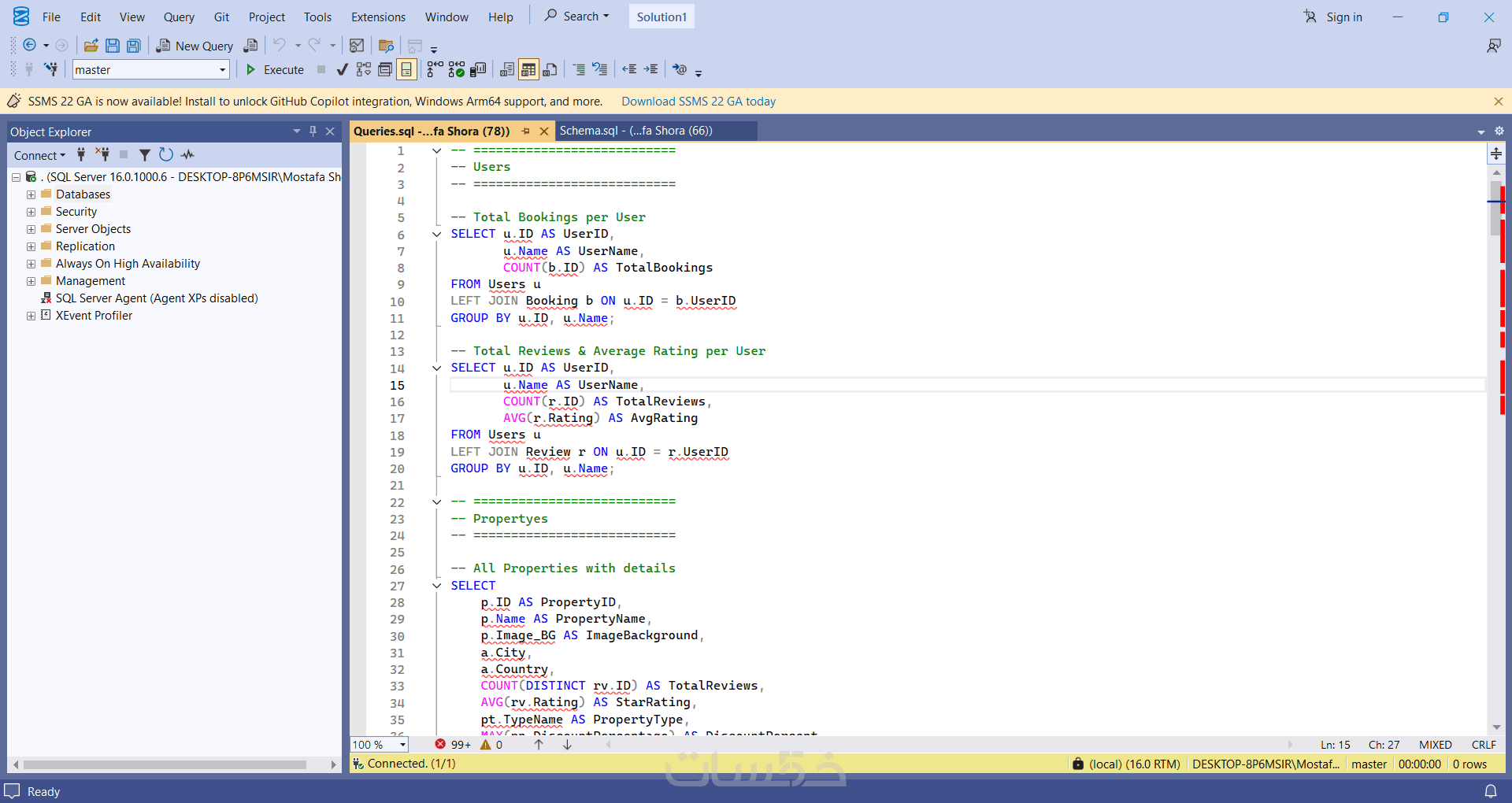1512x803 pixels.
Task: Click the Execute button
Action: (x=275, y=70)
